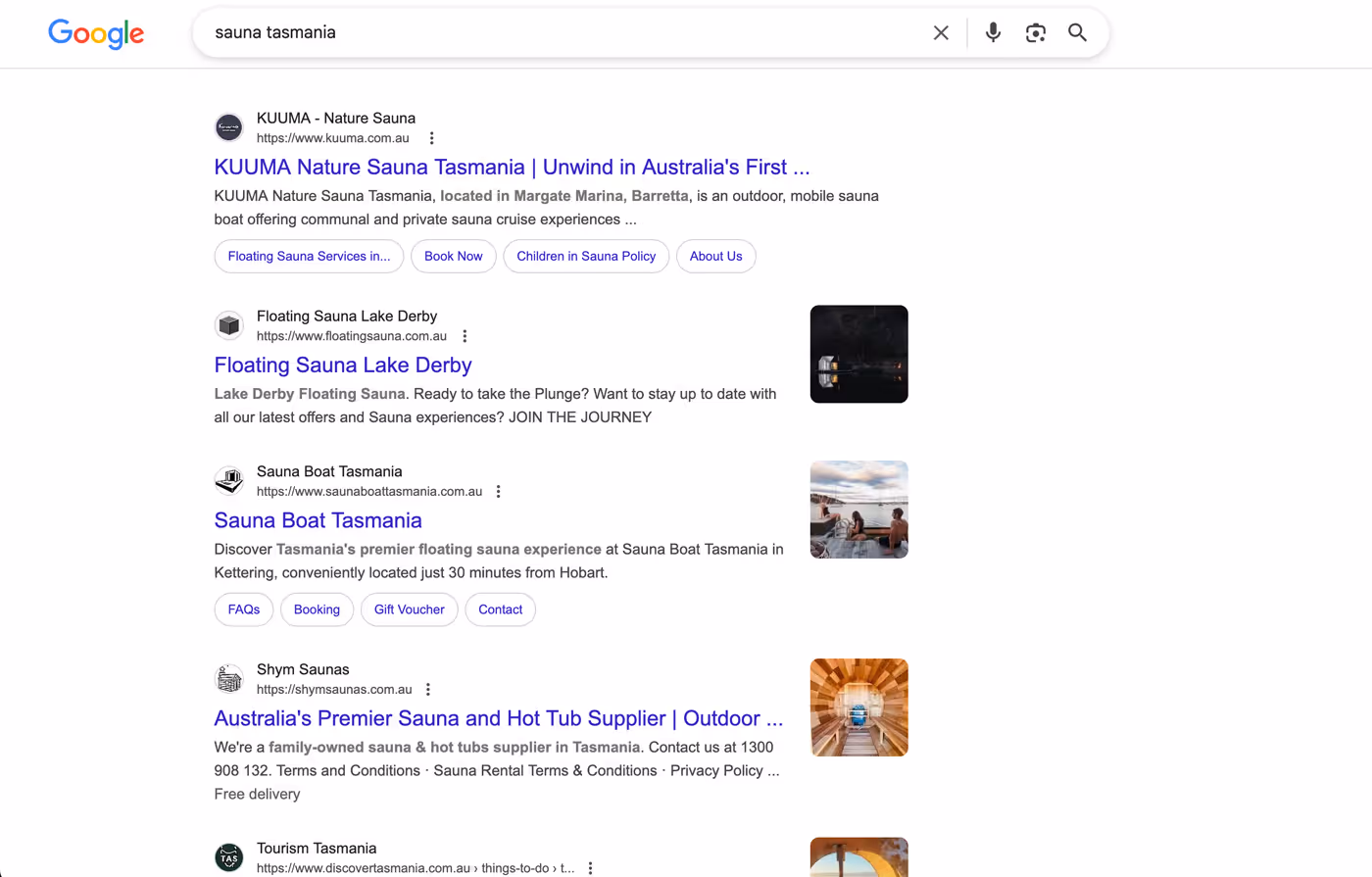
Task: Start voice search with the microphone icon
Action: pyautogui.click(x=993, y=32)
